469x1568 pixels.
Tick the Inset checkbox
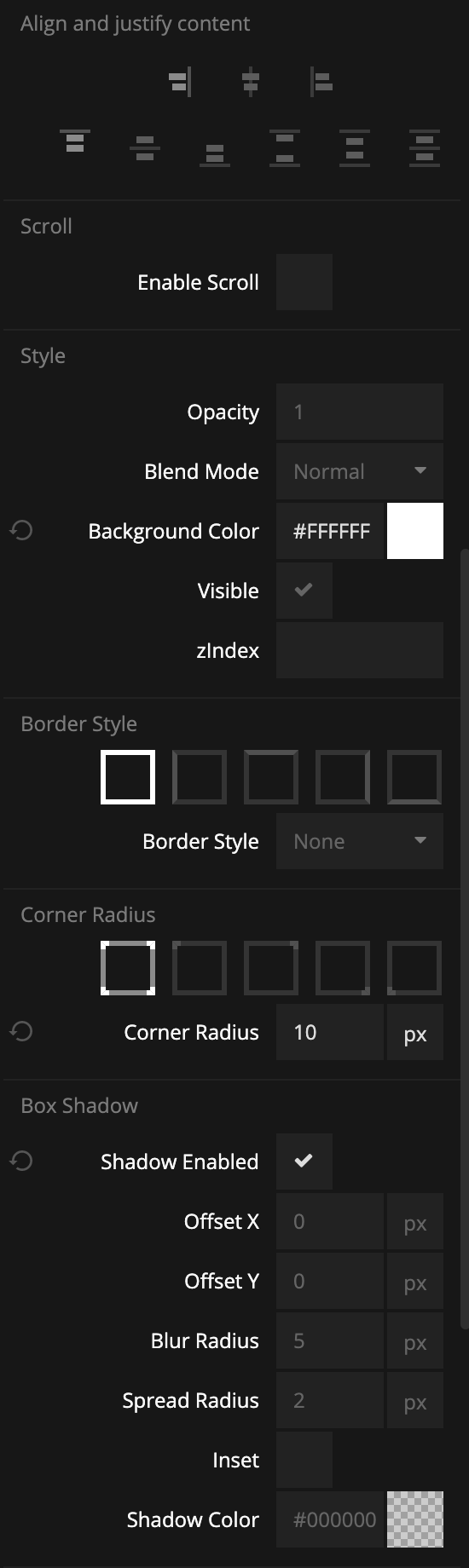304,1460
